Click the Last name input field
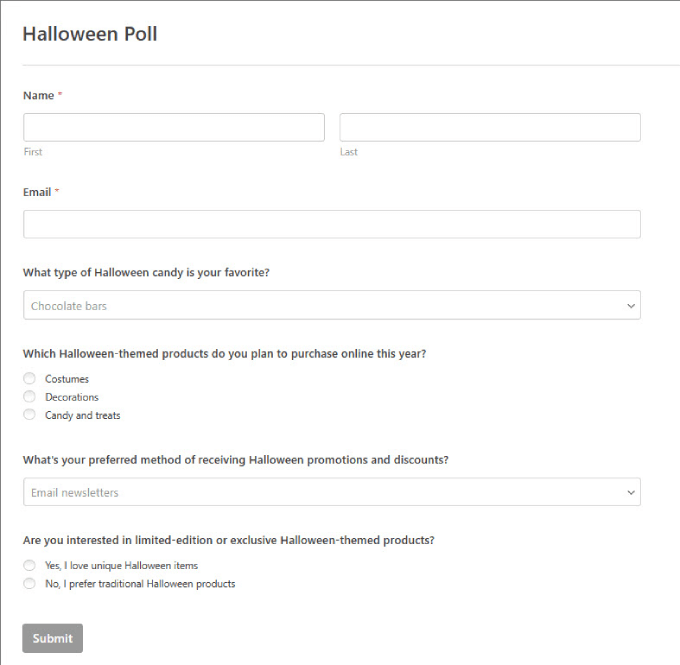The image size is (680, 665). point(490,127)
